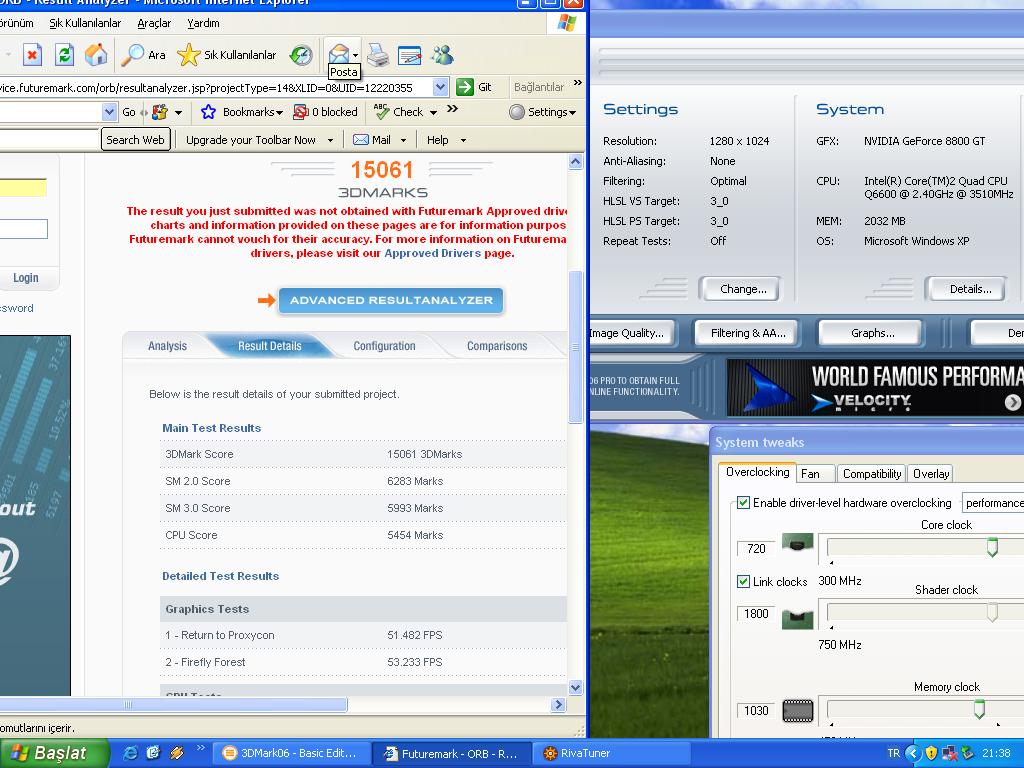Click the Filtering & AA... button
Screen dimensions: 1024x768
tap(748, 333)
